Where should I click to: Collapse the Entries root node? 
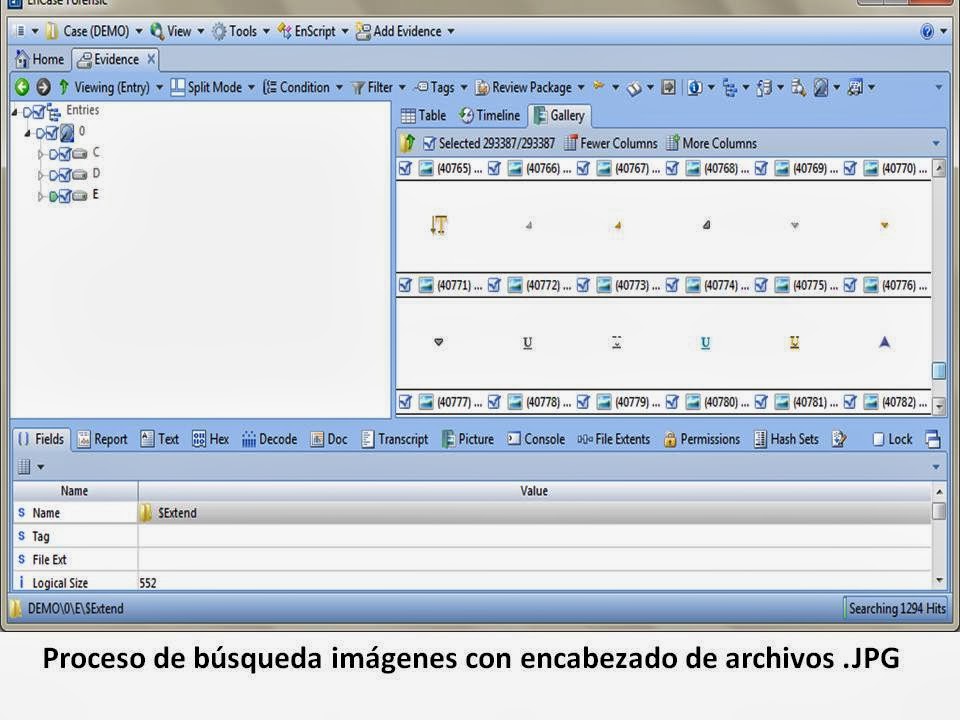click(x=15, y=112)
